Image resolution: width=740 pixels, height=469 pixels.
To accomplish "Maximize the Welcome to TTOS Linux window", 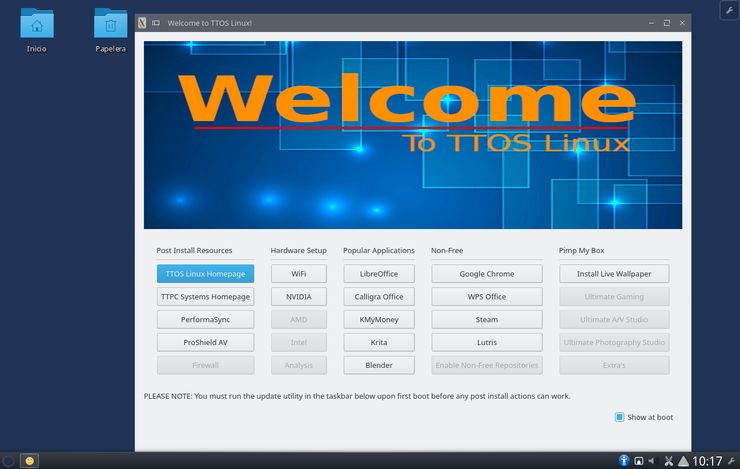I will coord(667,23).
